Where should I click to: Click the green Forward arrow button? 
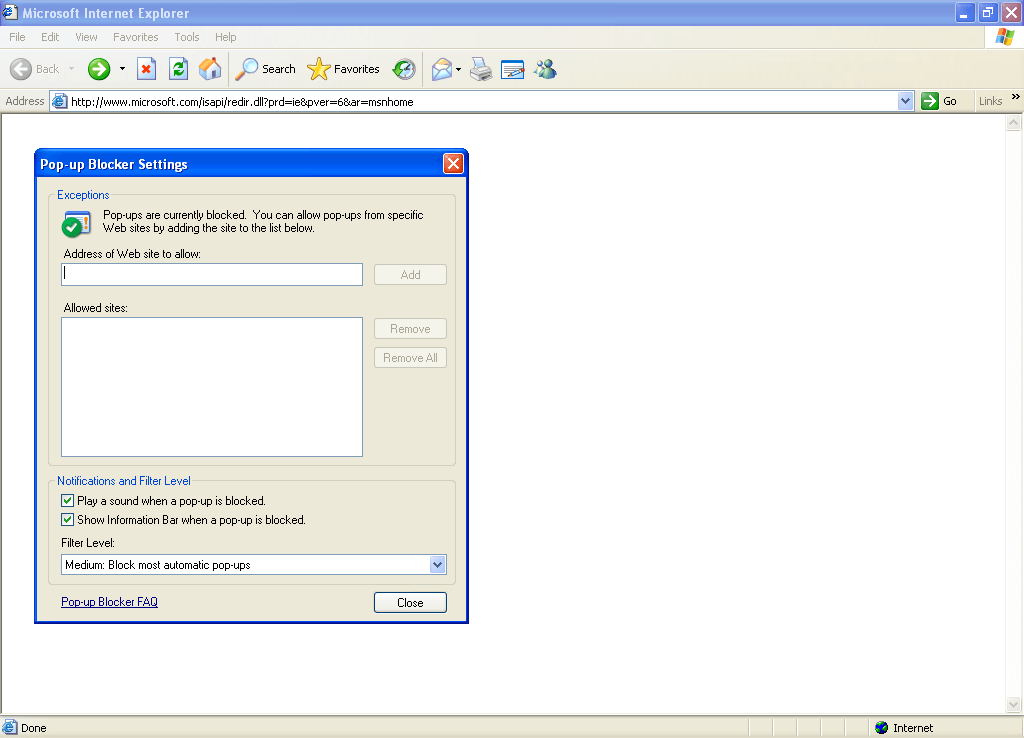98,69
